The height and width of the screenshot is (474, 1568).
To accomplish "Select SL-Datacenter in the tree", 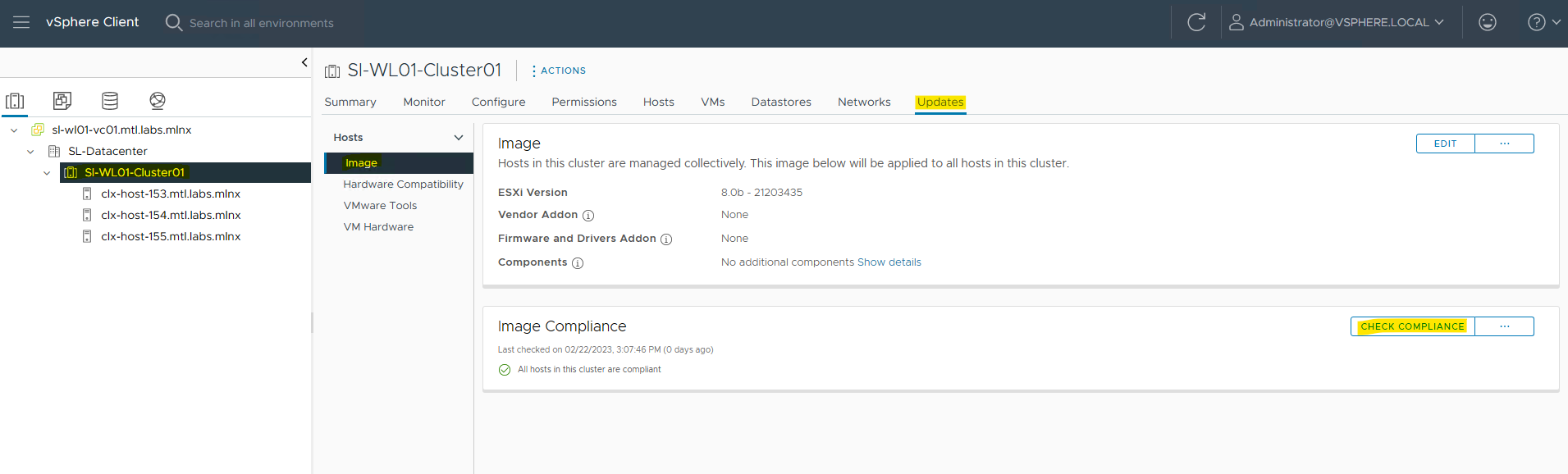I will (107, 151).
